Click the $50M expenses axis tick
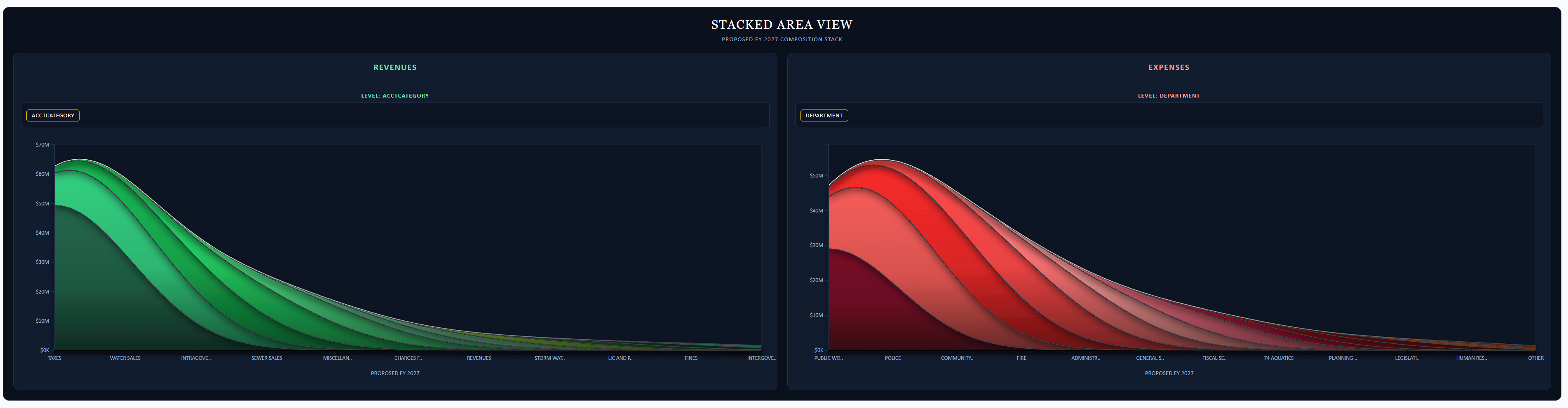Screen dimensions: 1568x408 (x=816, y=176)
